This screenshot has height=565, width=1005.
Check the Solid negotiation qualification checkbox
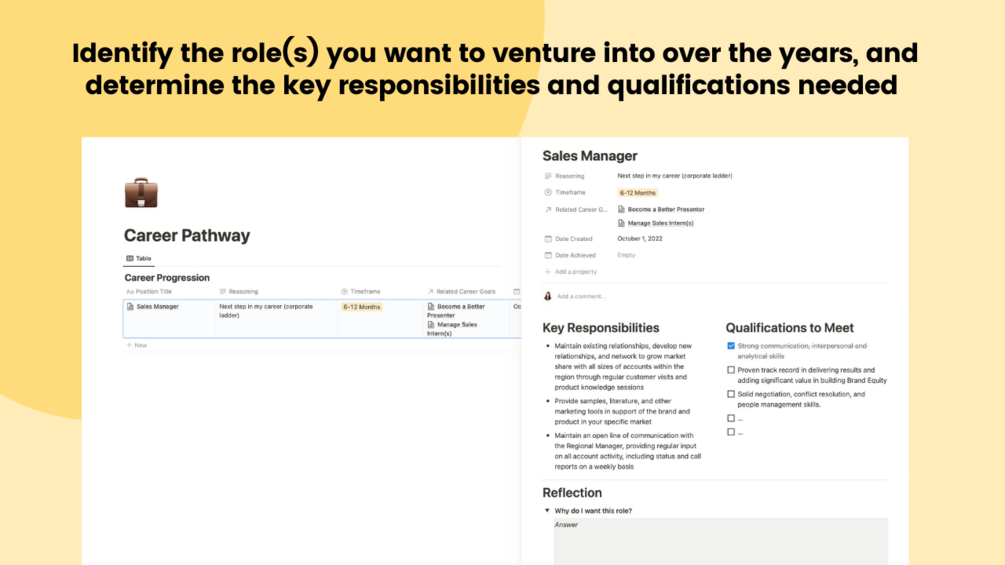click(731, 394)
